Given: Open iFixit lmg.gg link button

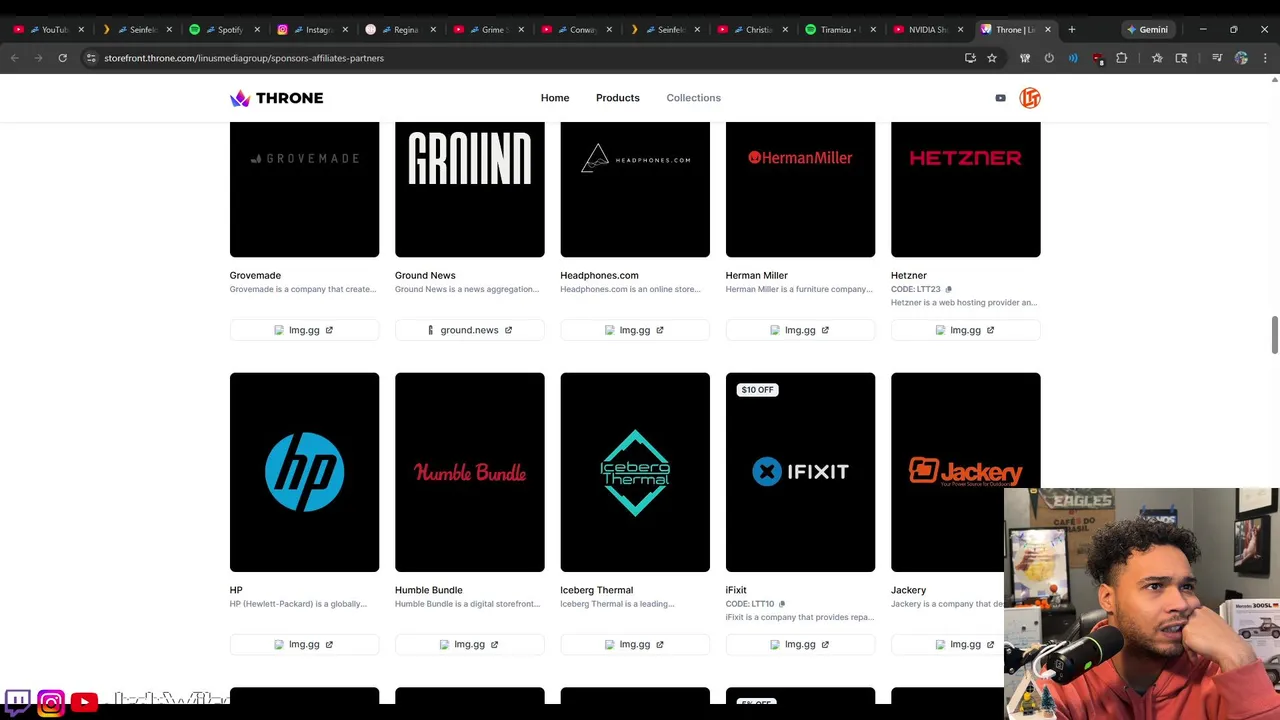Looking at the screenshot, I should click(x=800, y=645).
